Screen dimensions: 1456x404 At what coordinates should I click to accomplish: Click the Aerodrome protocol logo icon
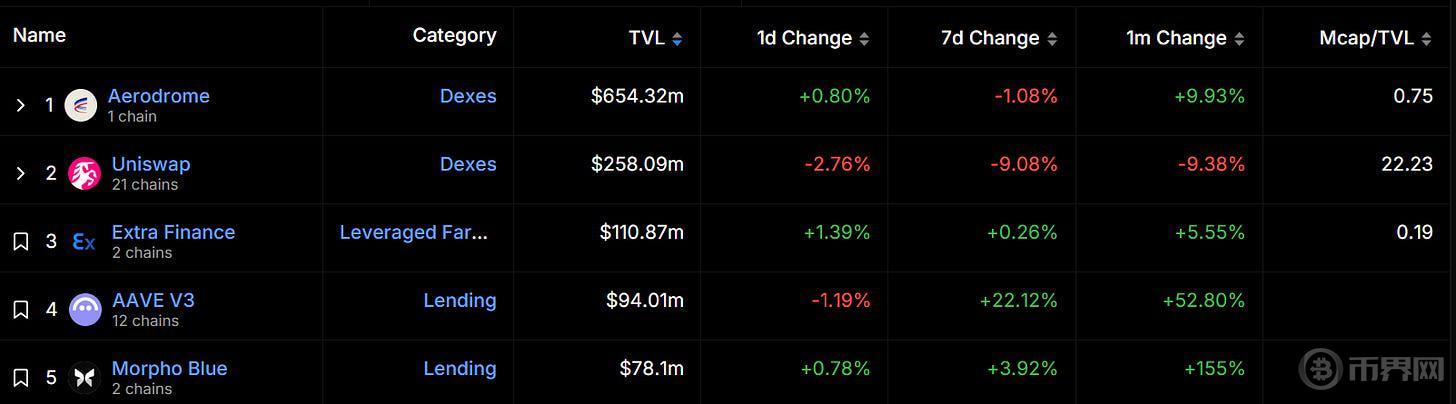(x=81, y=105)
